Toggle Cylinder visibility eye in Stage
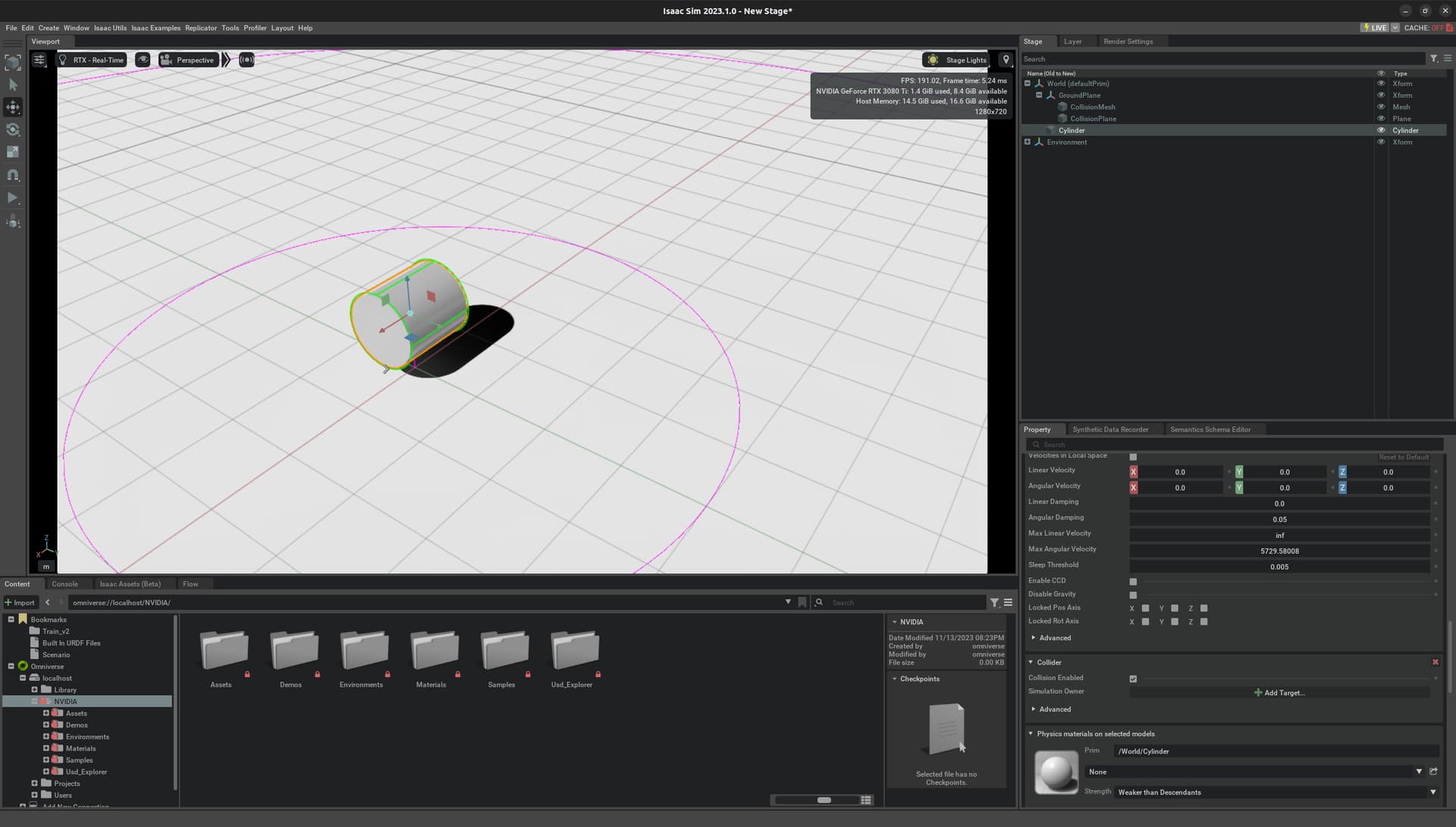Viewport: 1456px width, 827px height. (1381, 130)
